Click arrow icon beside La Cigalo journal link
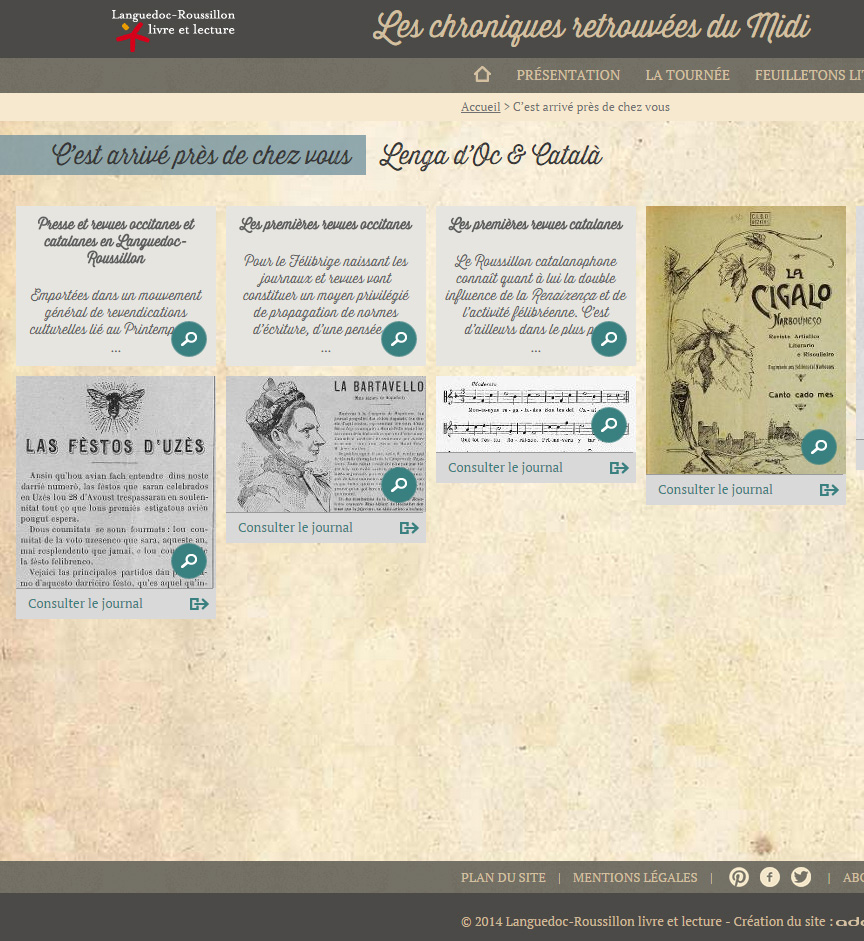 (829, 490)
